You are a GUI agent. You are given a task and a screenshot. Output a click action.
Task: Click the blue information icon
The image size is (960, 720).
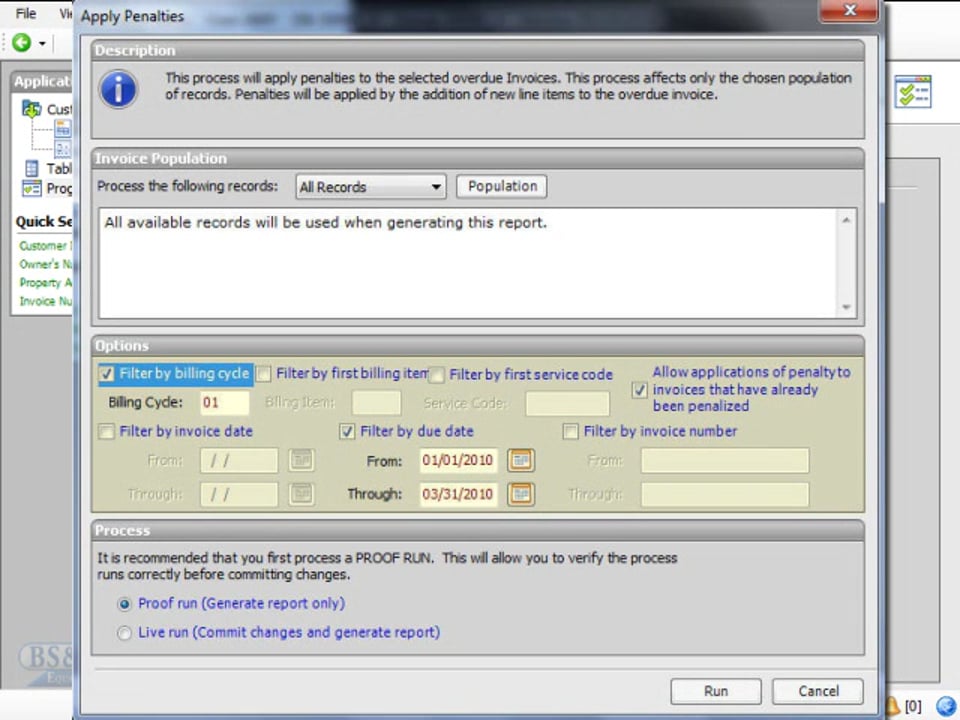pos(118,89)
